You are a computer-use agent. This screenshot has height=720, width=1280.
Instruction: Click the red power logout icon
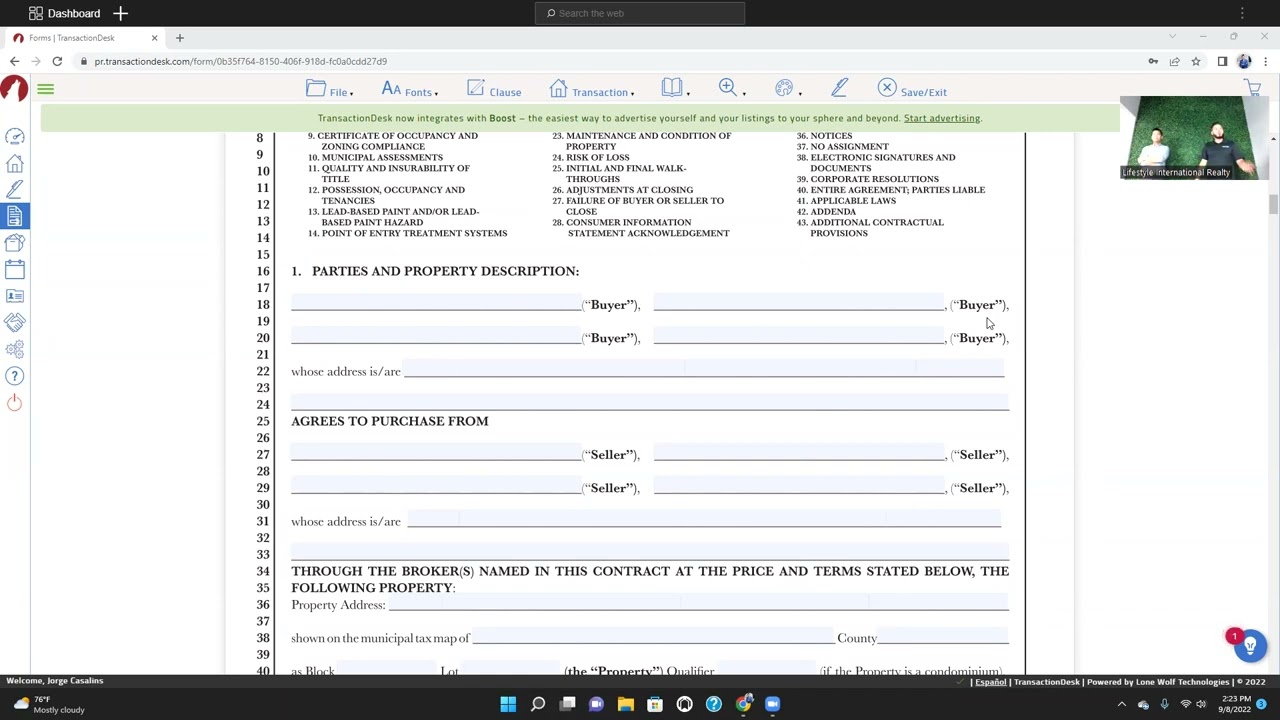pos(15,402)
